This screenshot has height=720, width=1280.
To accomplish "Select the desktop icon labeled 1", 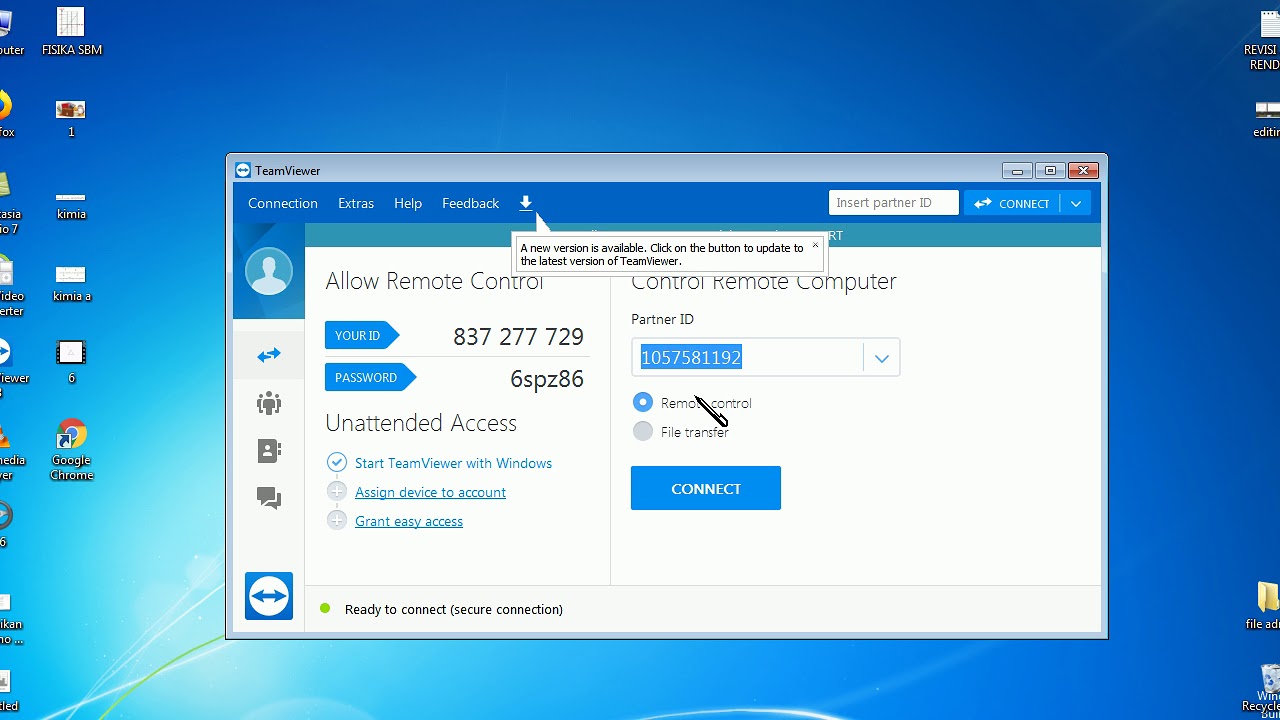I will [x=71, y=116].
